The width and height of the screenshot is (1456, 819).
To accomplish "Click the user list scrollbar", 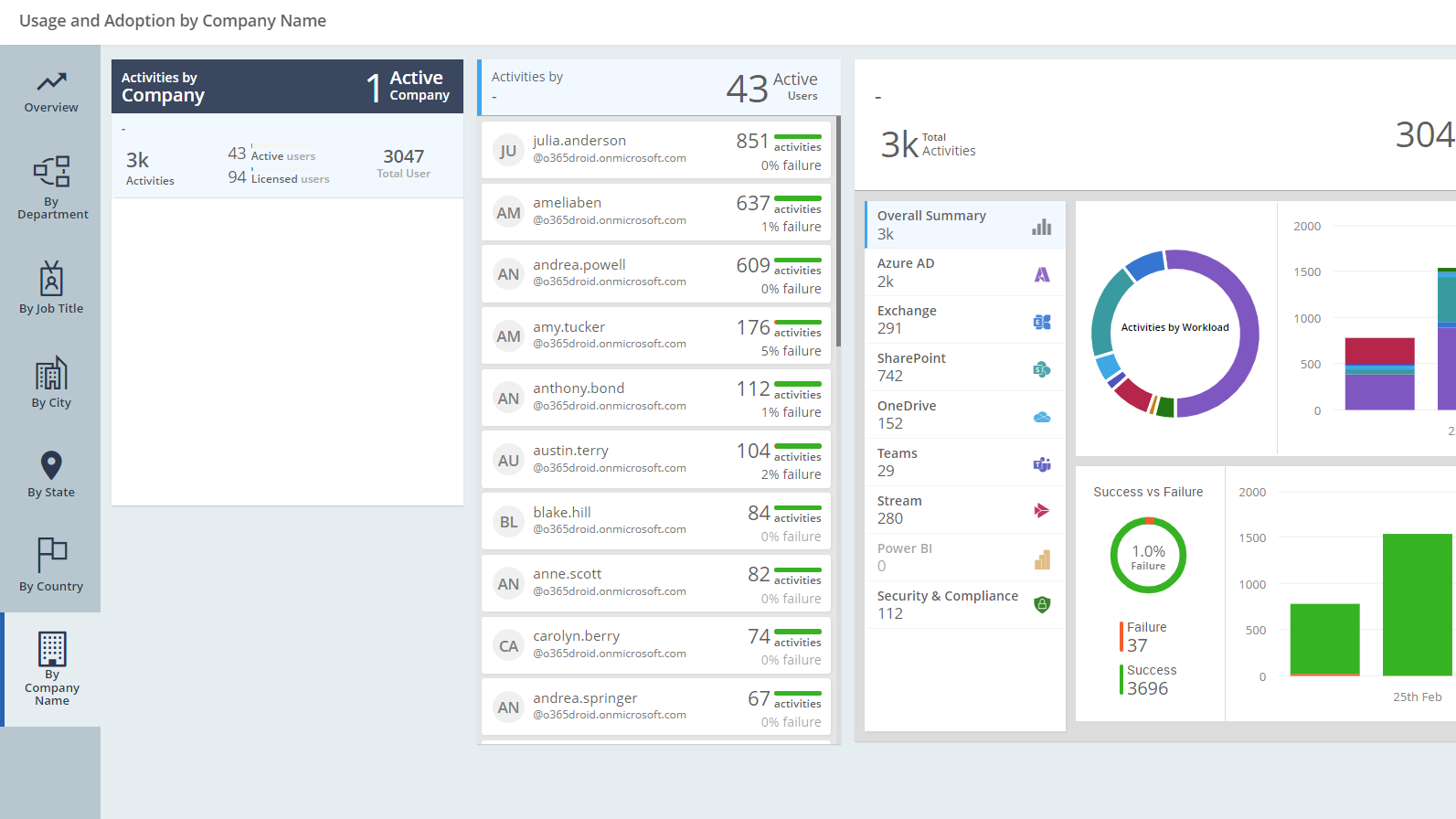I will pos(837,229).
